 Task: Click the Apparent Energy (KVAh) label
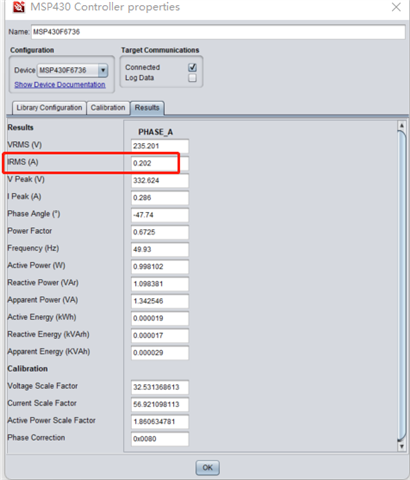pos(49,352)
